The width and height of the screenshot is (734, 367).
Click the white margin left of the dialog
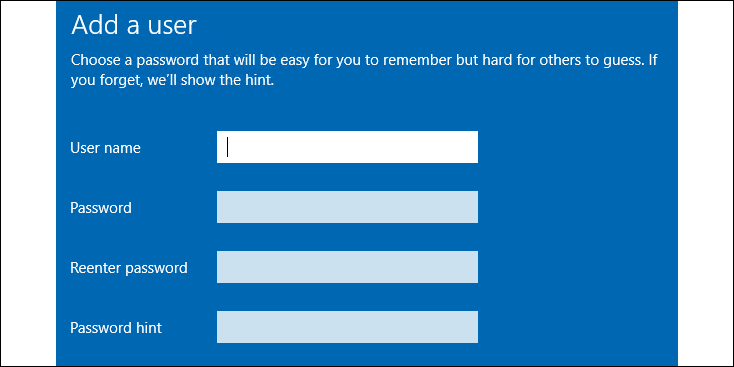pyautogui.click(x=28, y=184)
